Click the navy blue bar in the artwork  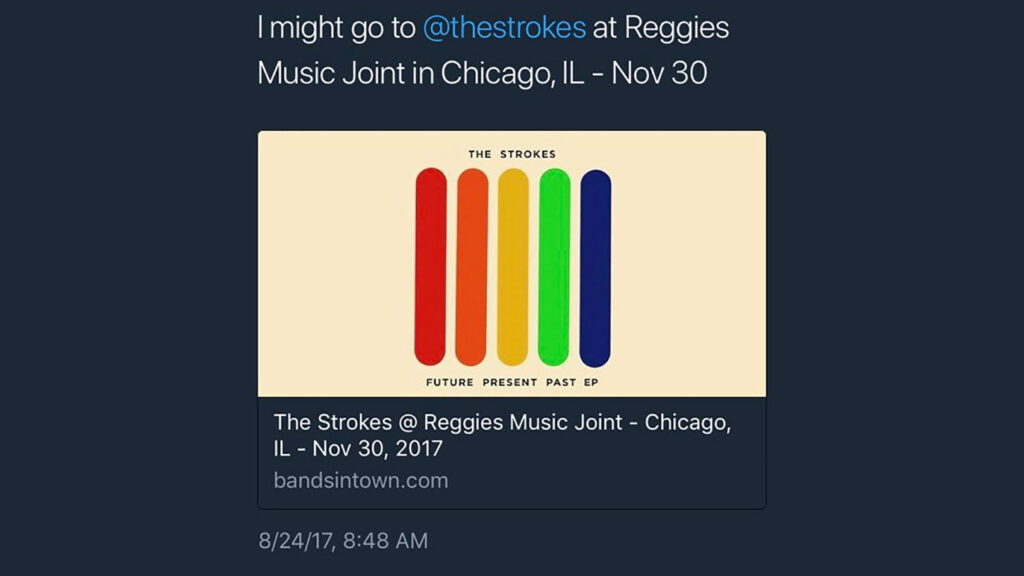[x=595, y=267]
